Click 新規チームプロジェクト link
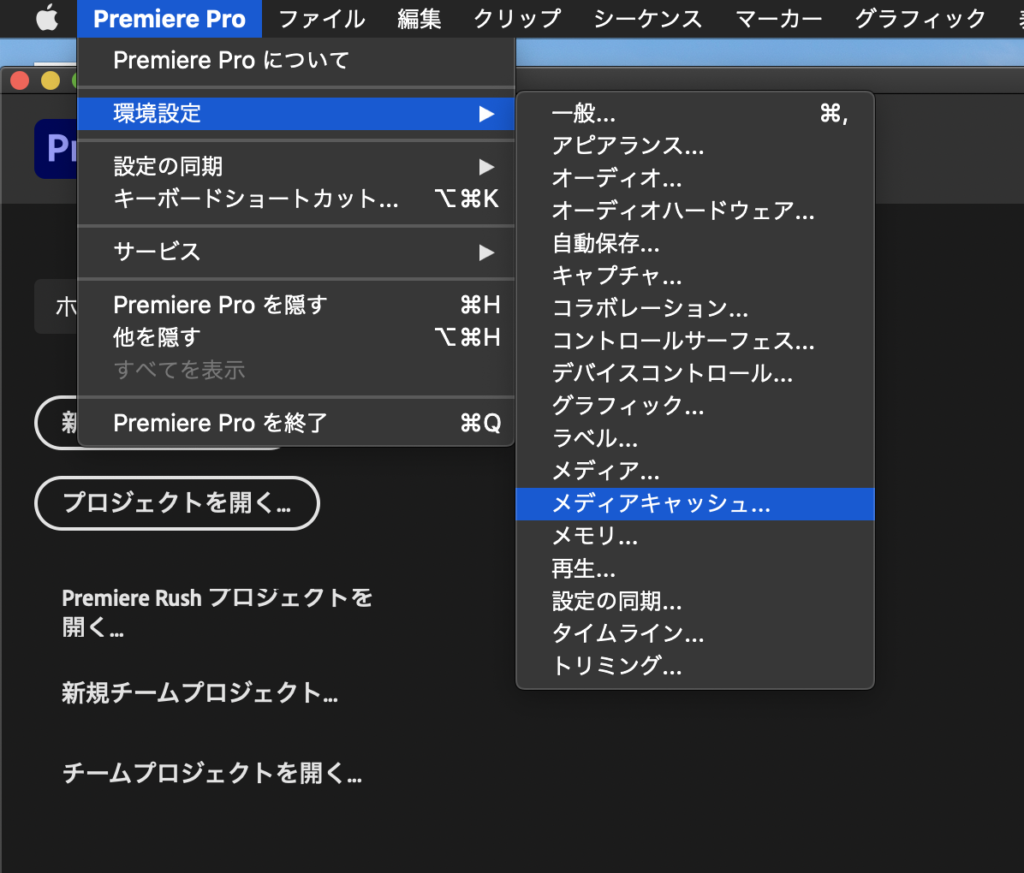The height and width of the screenshot is (873, 1024). click(199, 693)
